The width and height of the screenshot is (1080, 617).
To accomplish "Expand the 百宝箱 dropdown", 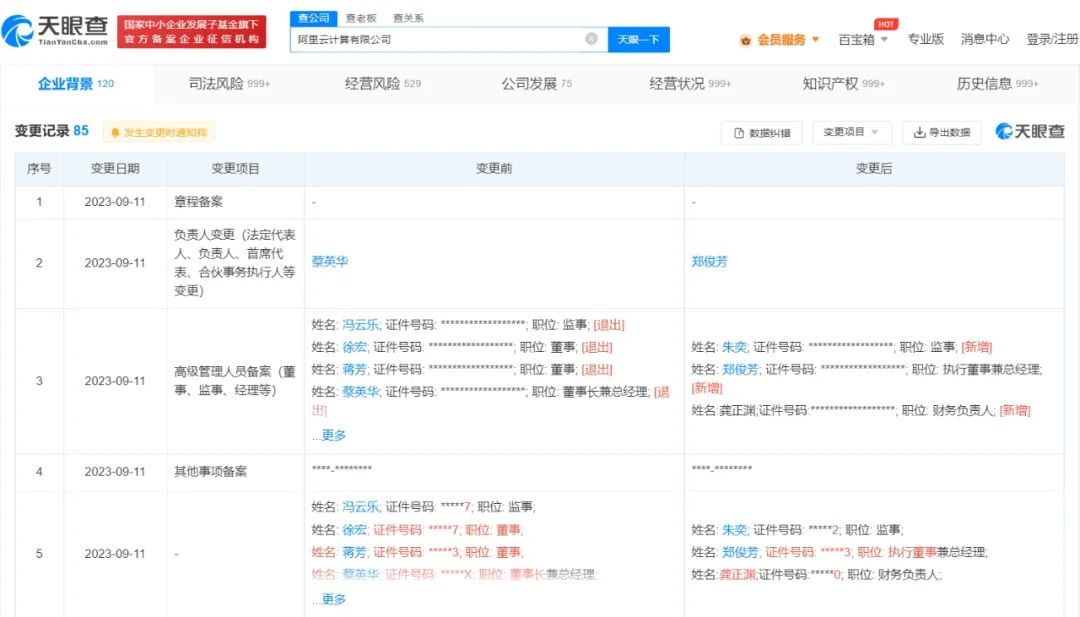I will click(x=863, y=40).
